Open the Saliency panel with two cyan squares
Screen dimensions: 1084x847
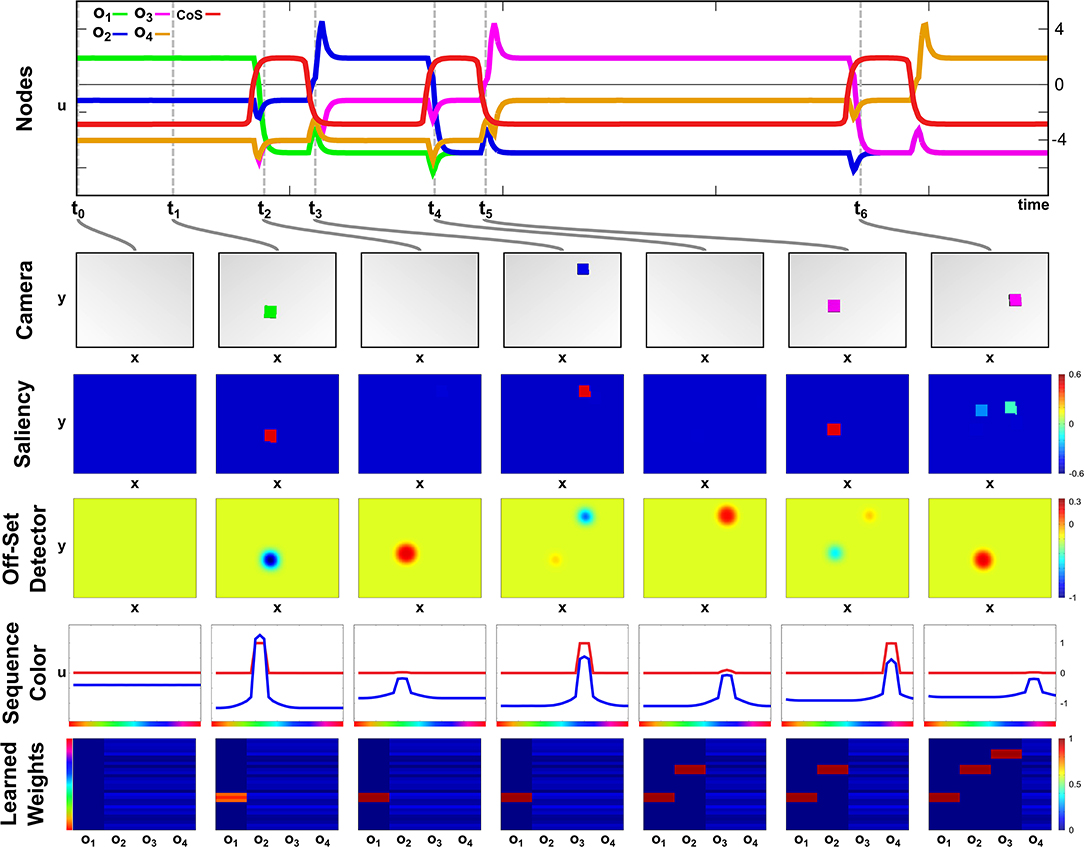click(990, 424)
